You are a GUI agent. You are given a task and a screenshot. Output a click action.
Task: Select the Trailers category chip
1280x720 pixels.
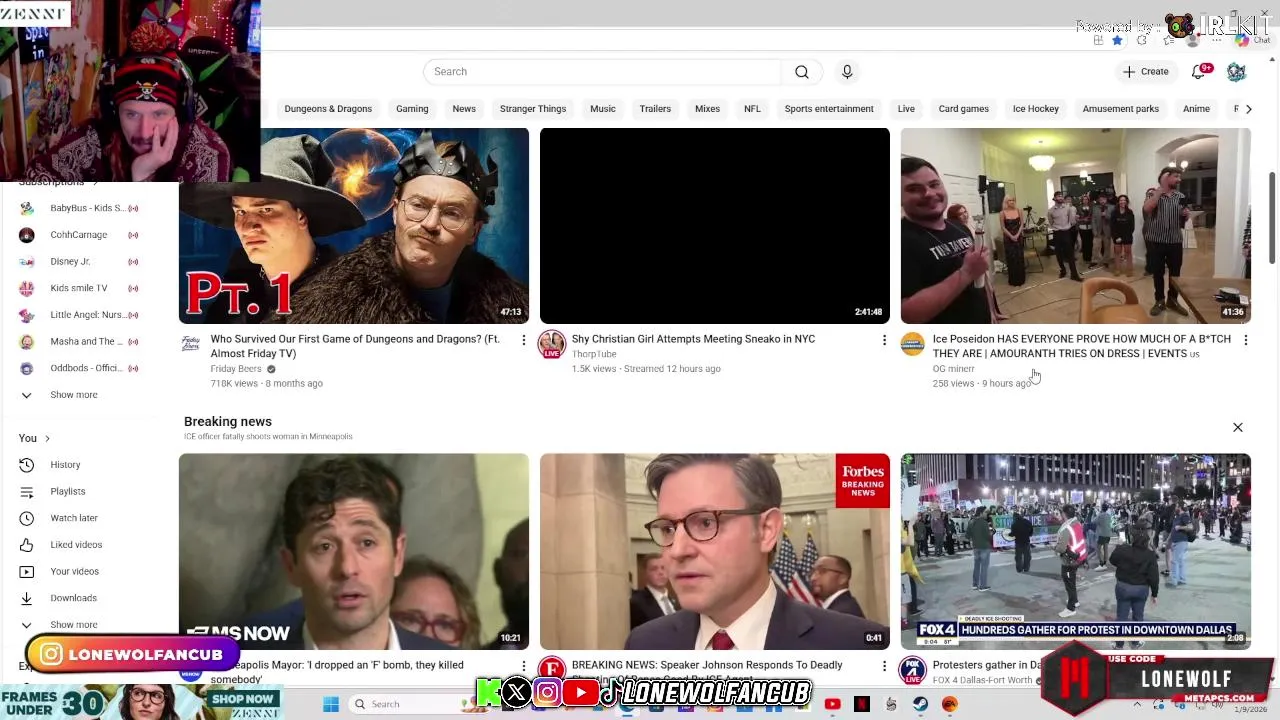click(655, 109)
